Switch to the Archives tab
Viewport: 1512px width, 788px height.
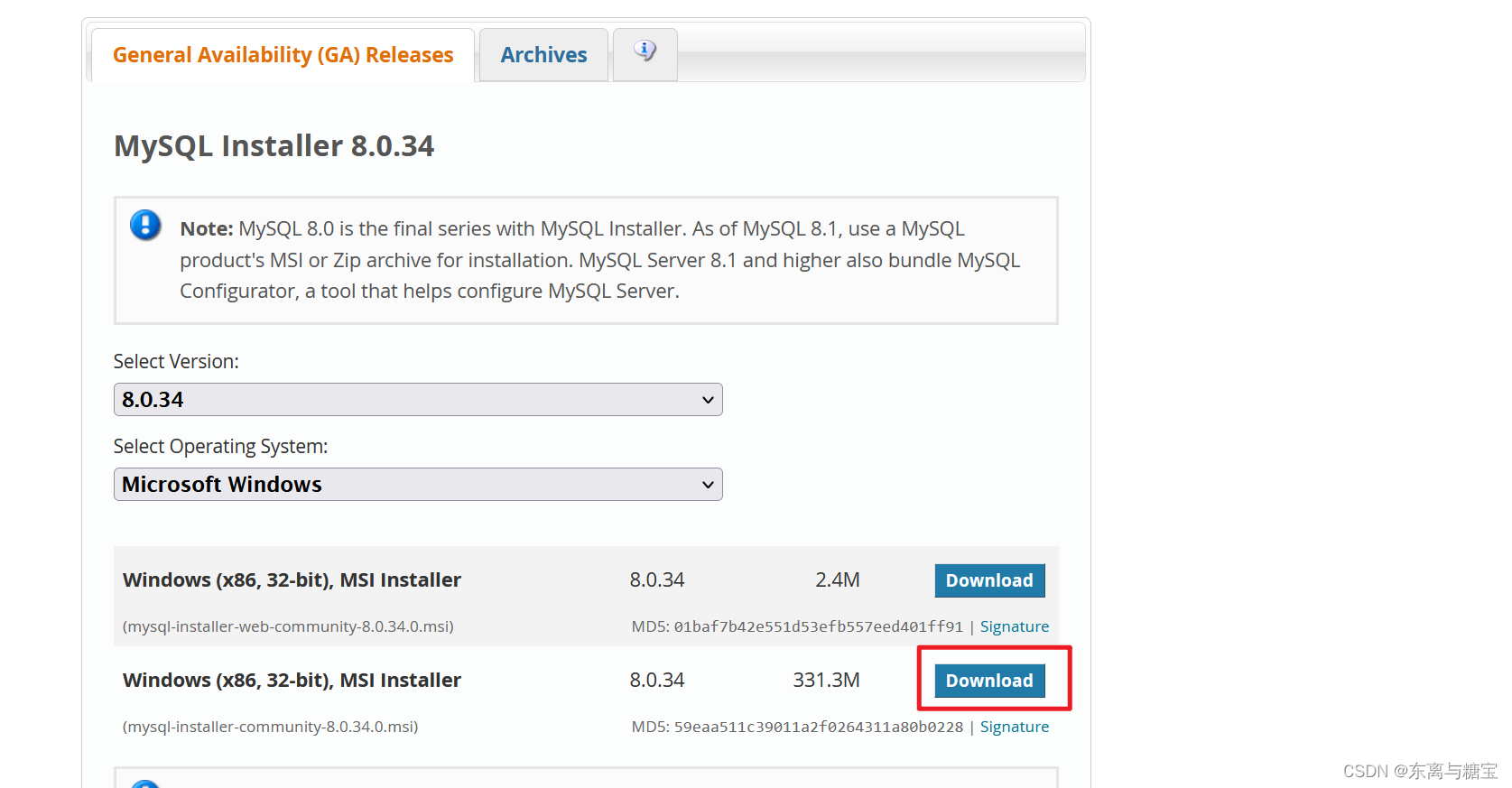tap(543, 55)
